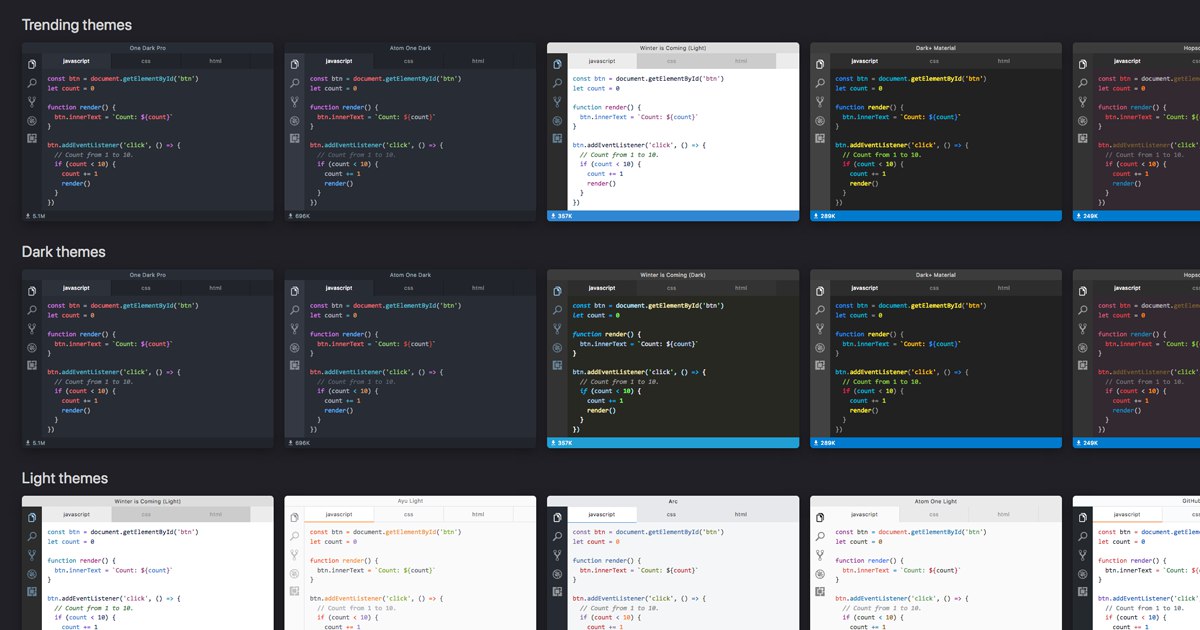Switch to html tab in Trending One Dark Pro card
Viewport: 1200px width, 630px height.
(215, 61)
